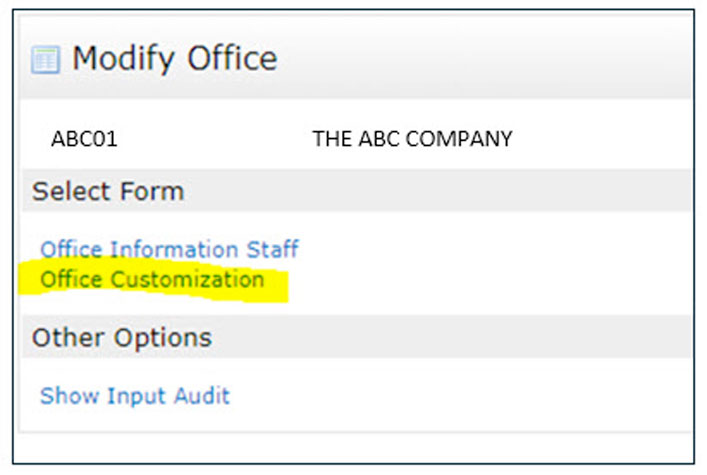The image size is (707, 475).
Task: Open the highlighted Office Customization link
Action: [x=152, y=279]
